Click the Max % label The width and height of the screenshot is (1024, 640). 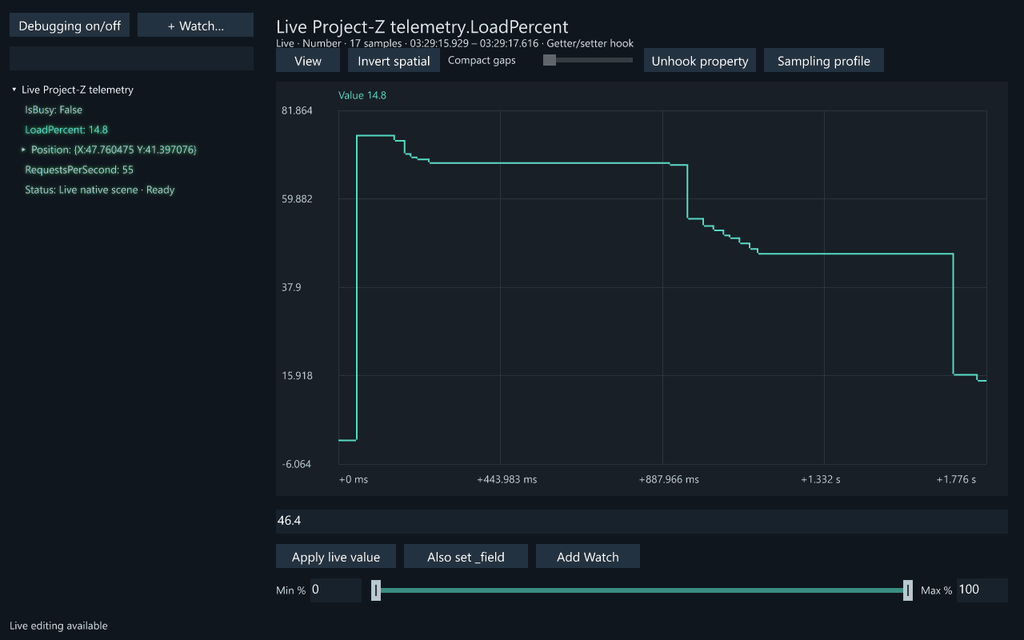pyautogui.click(x=936, y=590)
